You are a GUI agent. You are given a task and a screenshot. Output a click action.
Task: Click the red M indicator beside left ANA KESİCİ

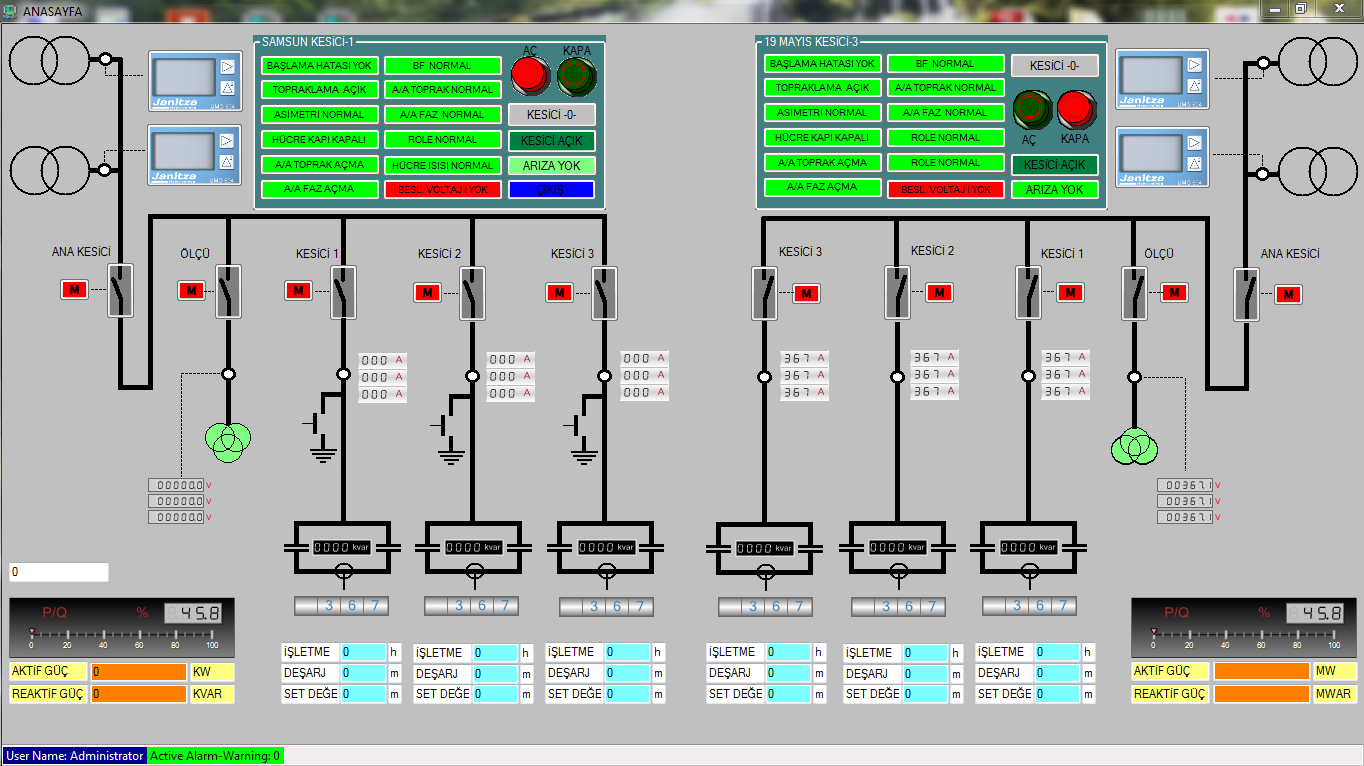click(74, 290)
